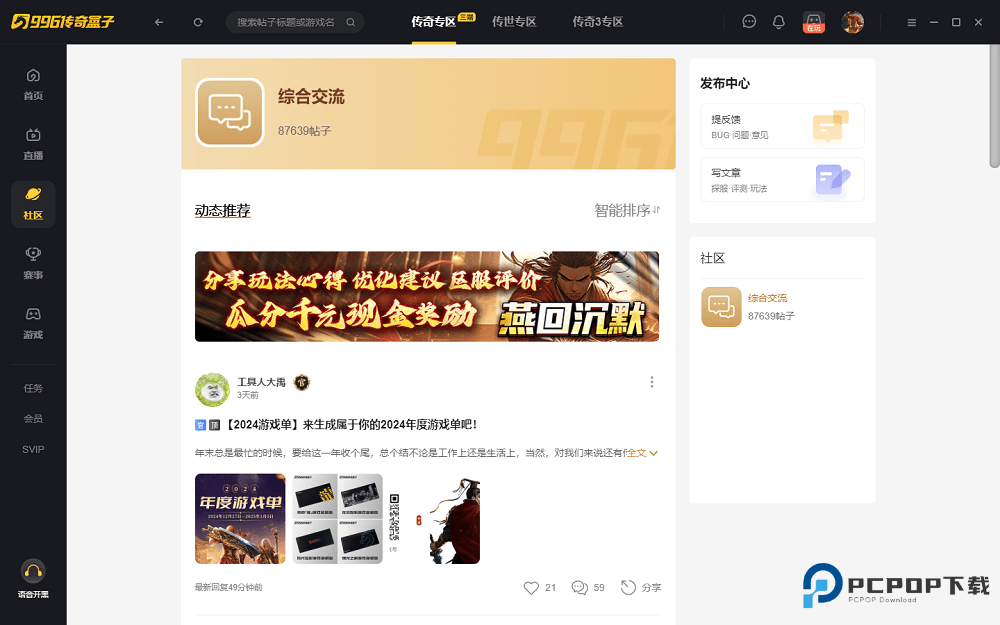The width and height of the screenshot is (1000, 625).
Task: Click the search posts input field
Action: click(x=286, y=22)
